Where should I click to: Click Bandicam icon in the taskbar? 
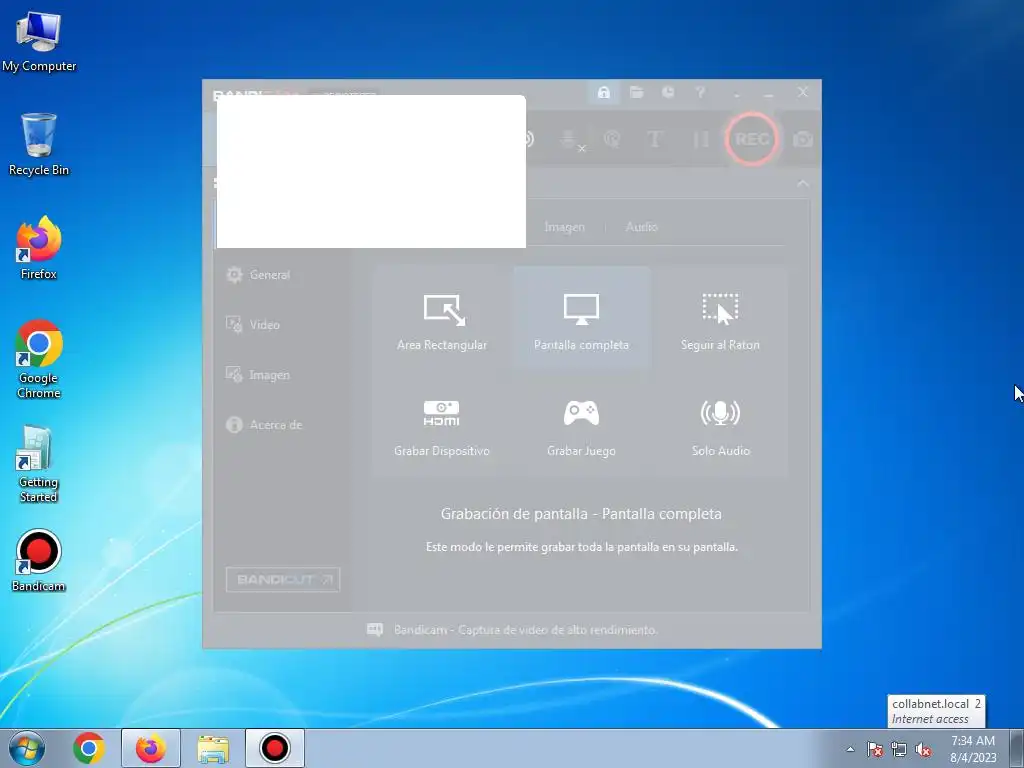click(x=274, y=748)
